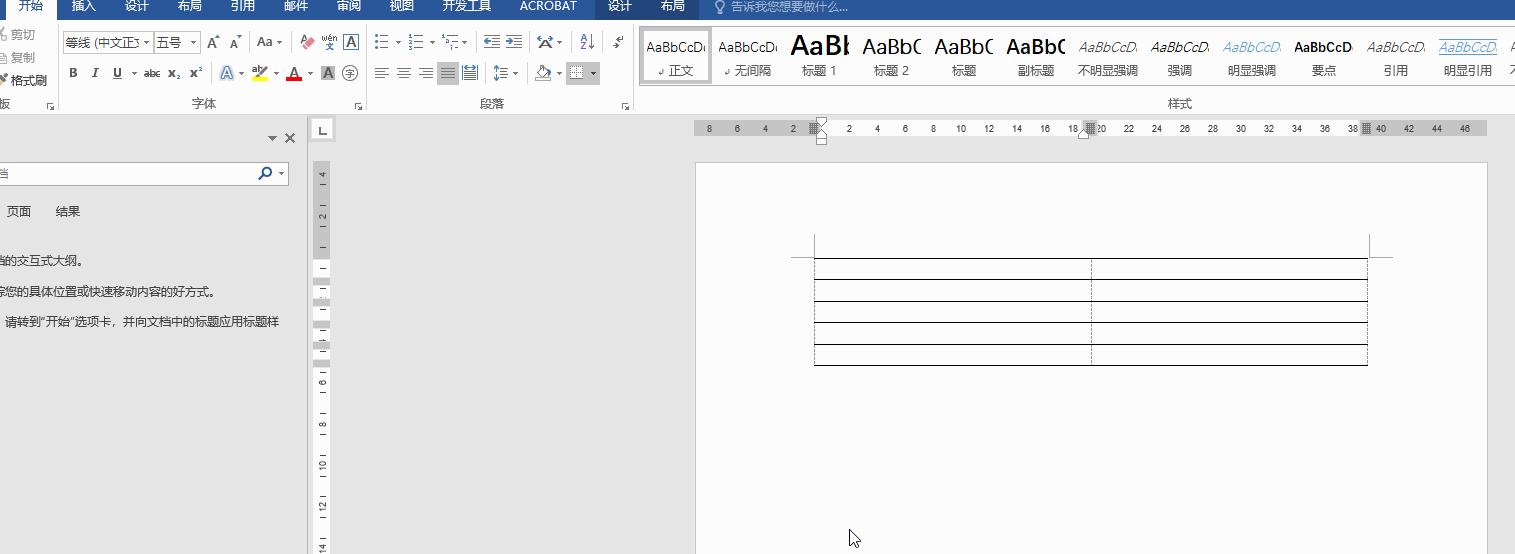Close the navigation pane

pos(290,138)
